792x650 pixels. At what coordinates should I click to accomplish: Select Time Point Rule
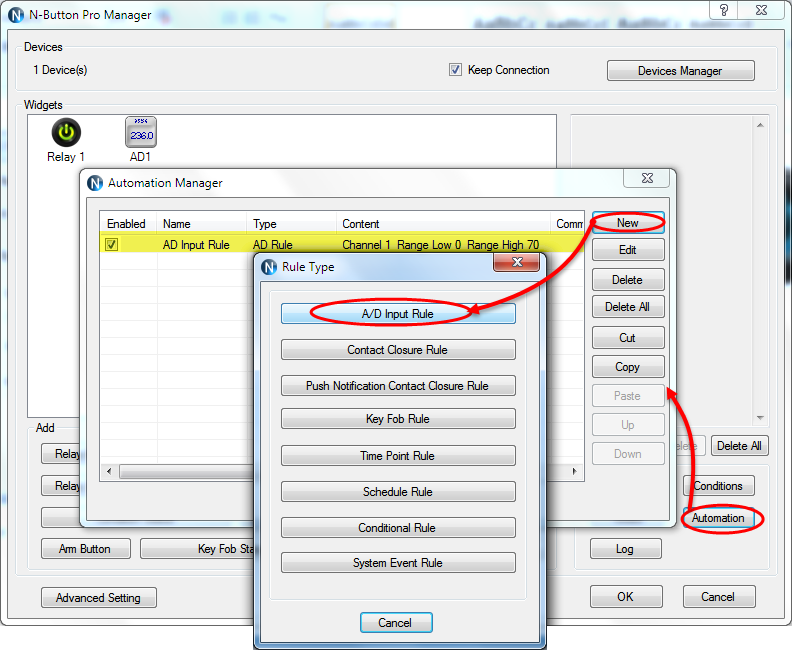coord(398,456)
